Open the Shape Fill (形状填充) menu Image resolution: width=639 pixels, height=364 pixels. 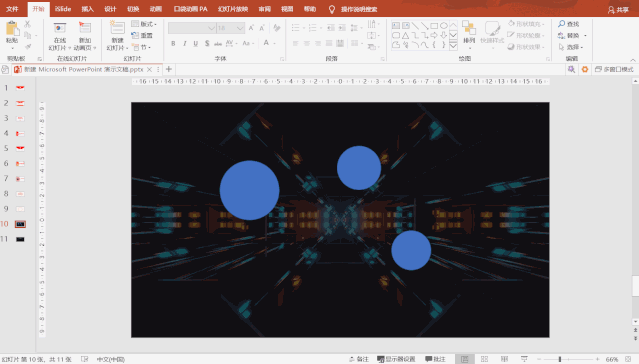click(x=527, y=24)
